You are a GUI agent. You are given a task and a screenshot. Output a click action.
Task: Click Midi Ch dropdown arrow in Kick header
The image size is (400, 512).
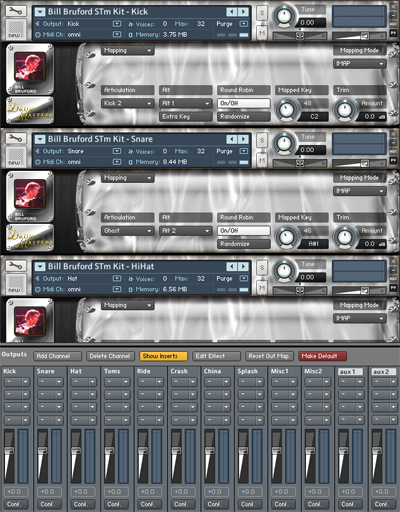pyautogui.click(x=117, y=34)
